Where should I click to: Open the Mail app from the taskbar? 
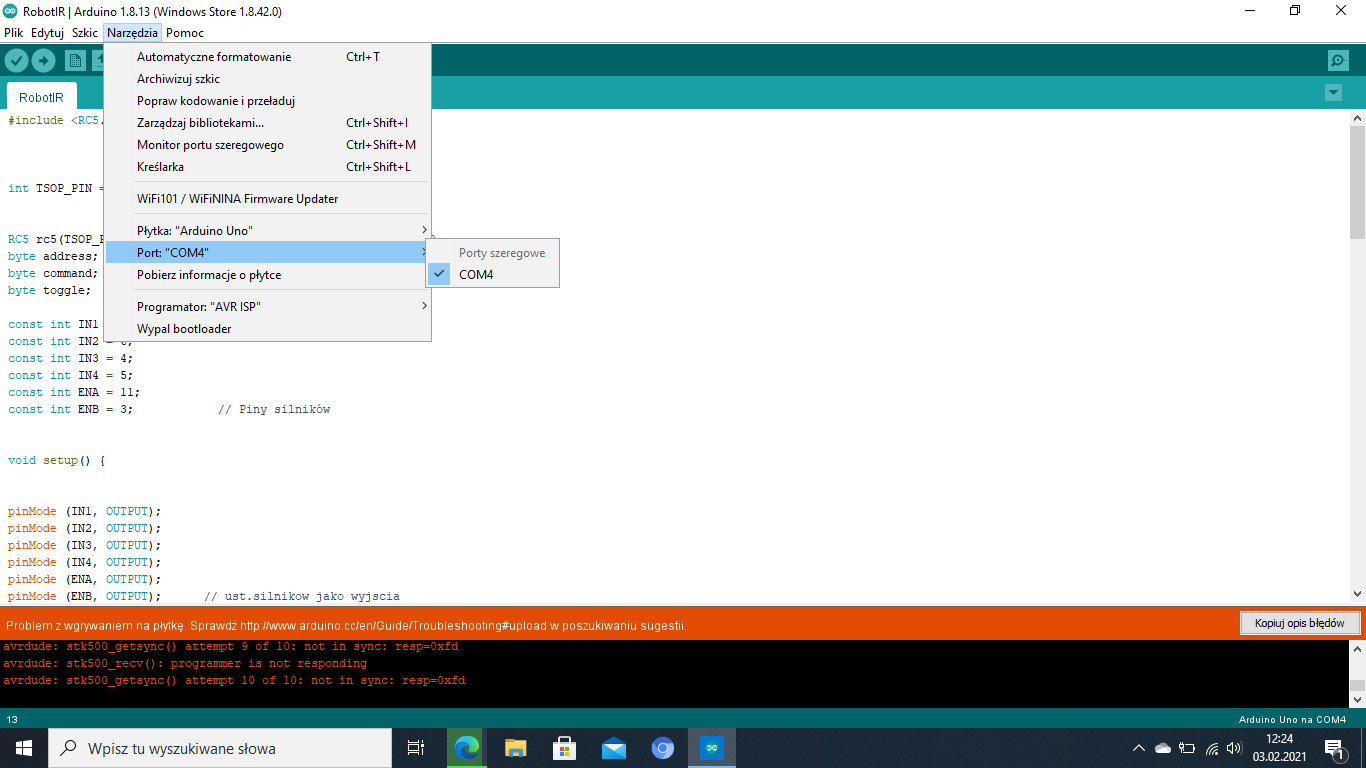[x=614, y=748]
